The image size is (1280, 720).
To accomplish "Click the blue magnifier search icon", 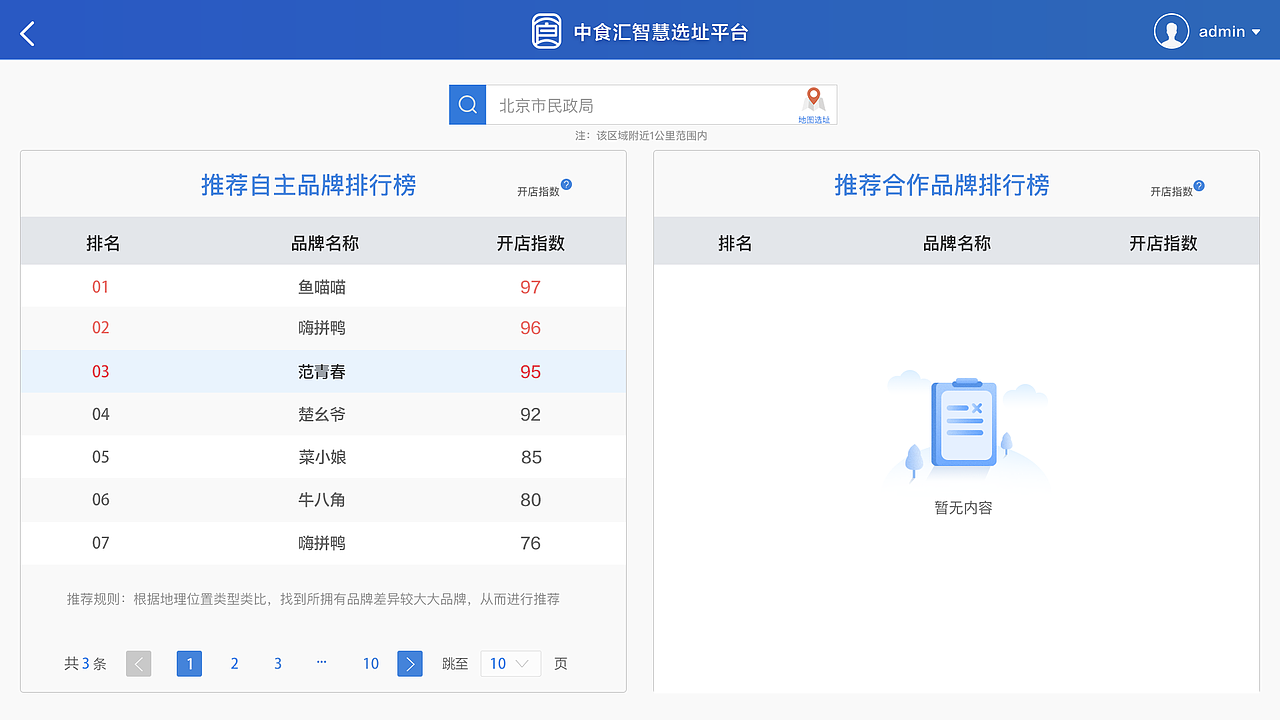I will [x=467, y=104].
